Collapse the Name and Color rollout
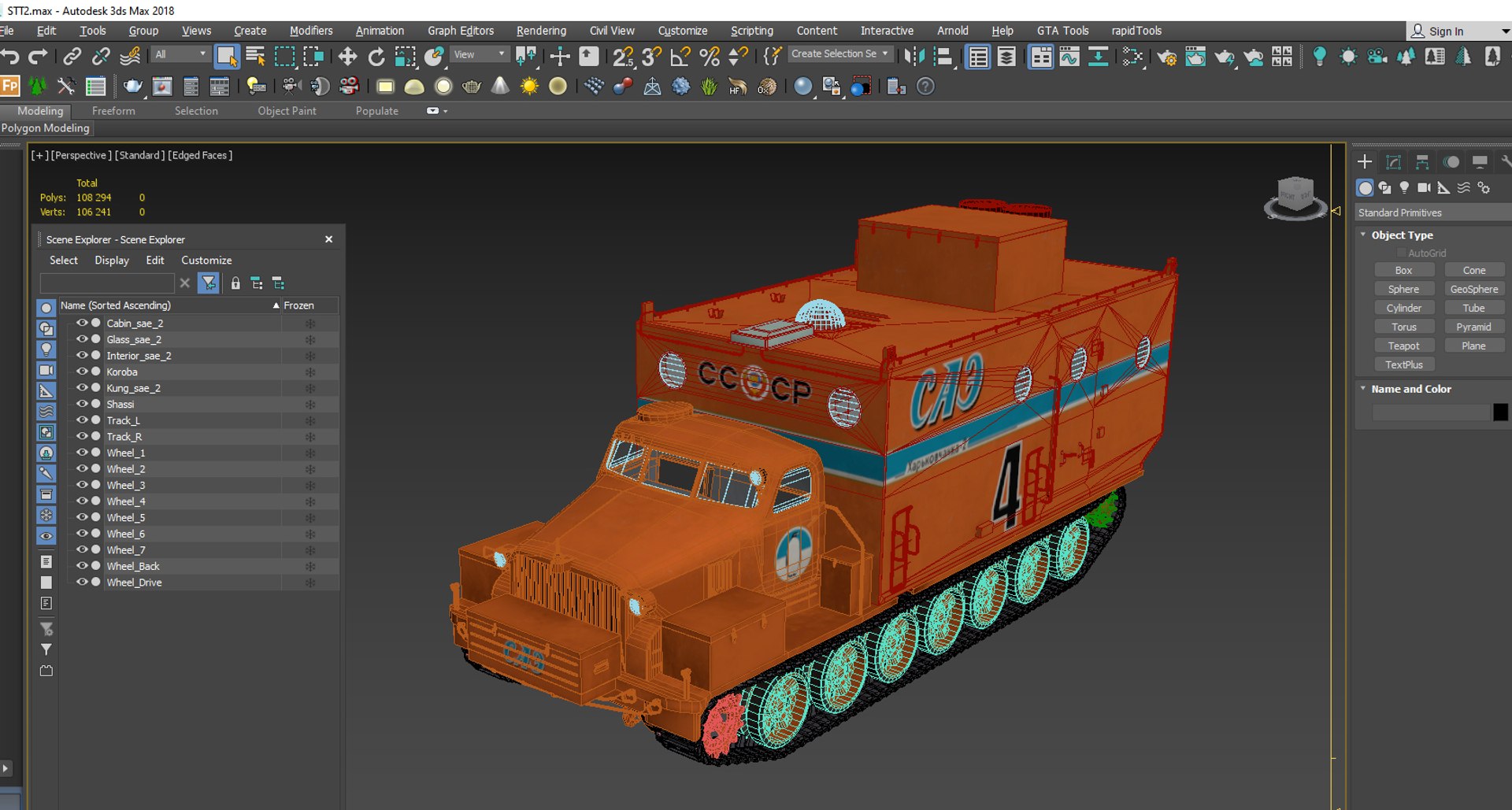 pos(1363,388)
